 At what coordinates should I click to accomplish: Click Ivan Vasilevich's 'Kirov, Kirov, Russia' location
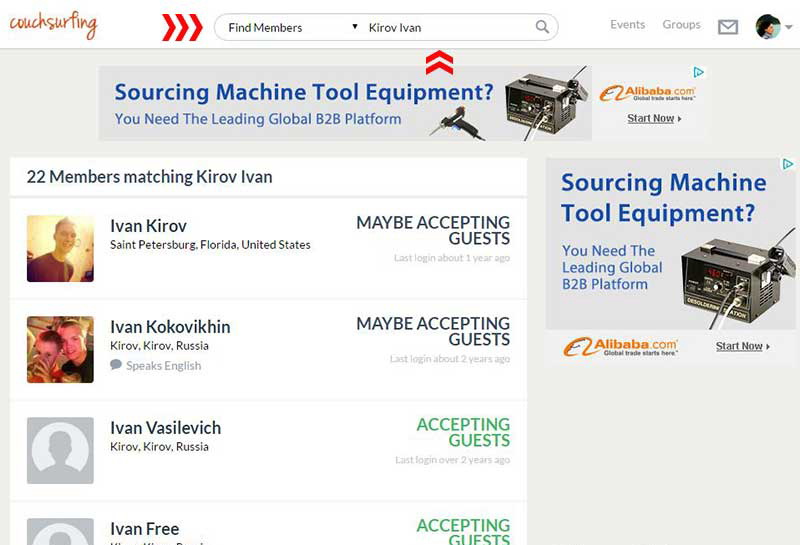(159, 447)
